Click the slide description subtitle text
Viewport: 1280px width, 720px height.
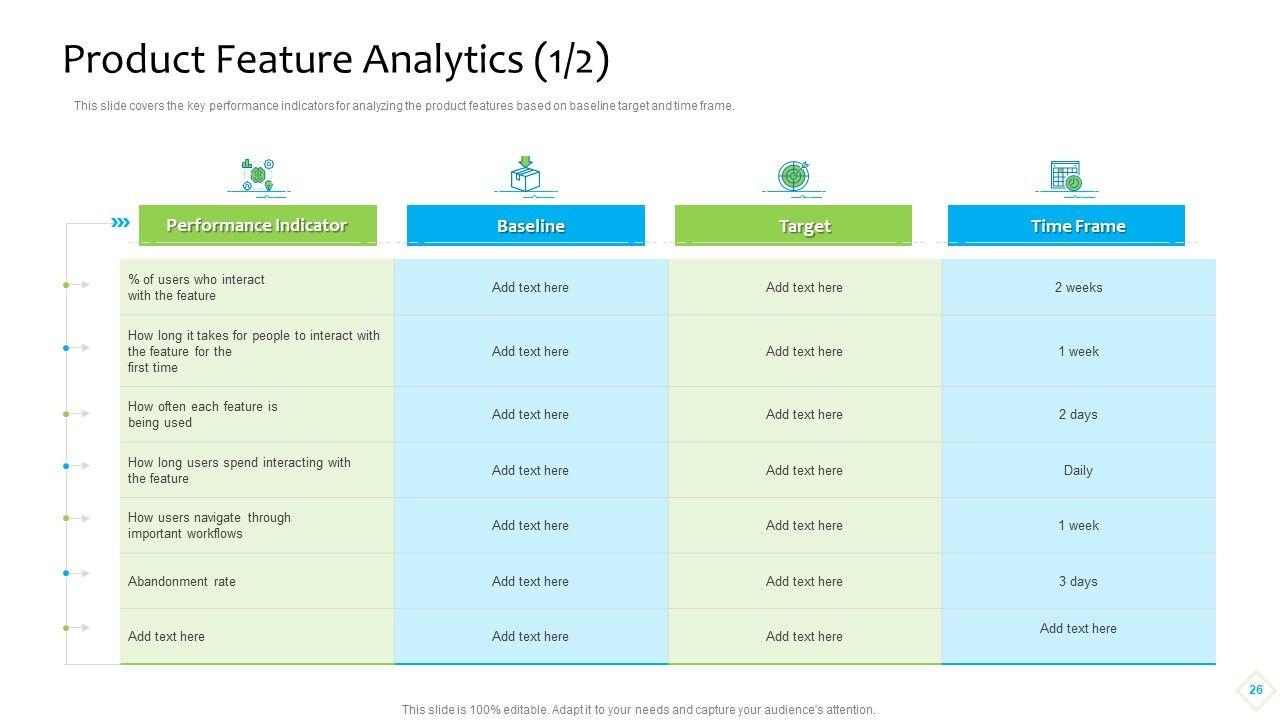point(404,106)
